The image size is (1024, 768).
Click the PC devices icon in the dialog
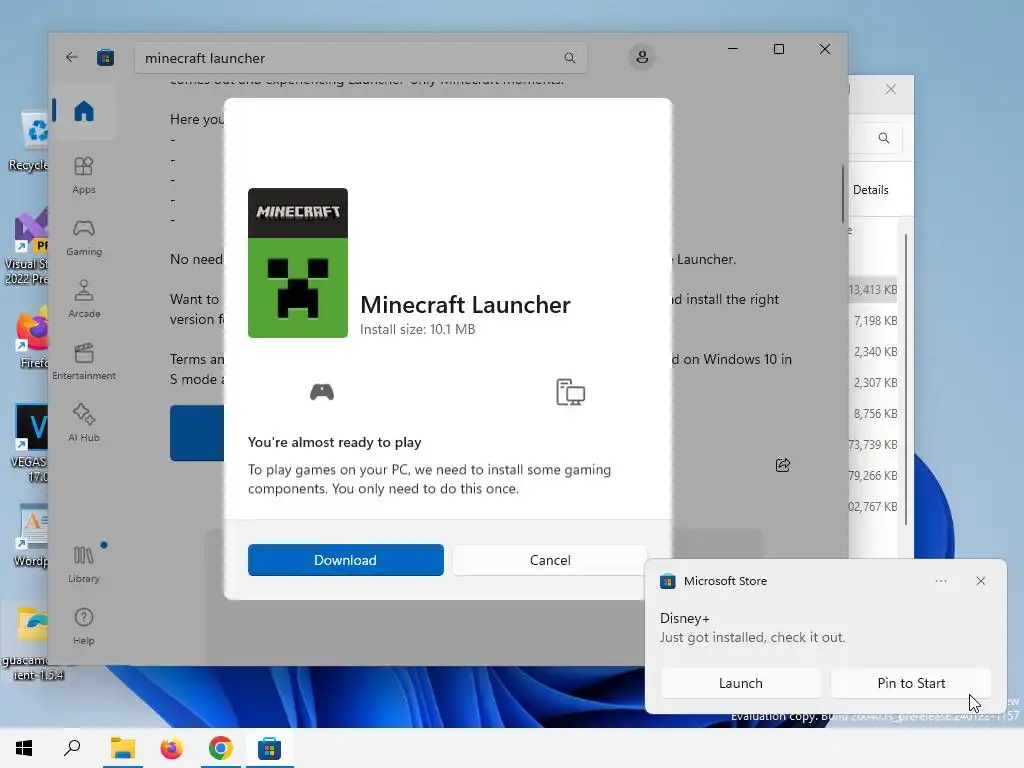click(570, 392)
